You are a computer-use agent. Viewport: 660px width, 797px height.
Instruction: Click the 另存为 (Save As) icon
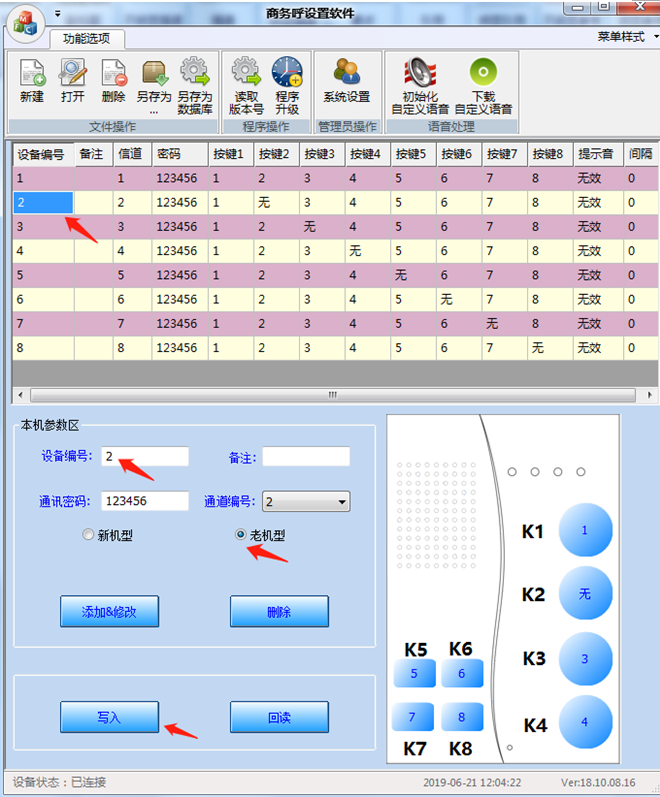point(154,75)
